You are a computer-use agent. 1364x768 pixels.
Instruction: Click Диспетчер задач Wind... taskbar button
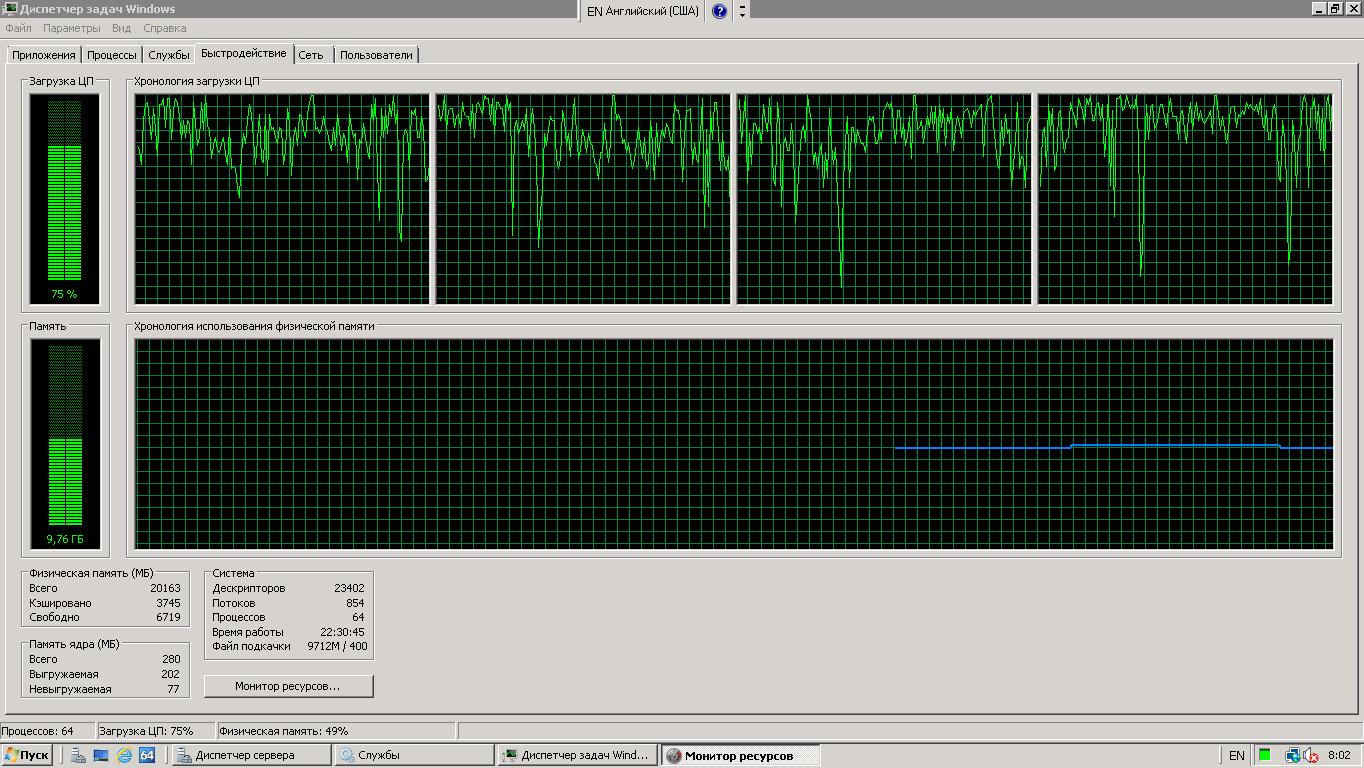(577, 755)
